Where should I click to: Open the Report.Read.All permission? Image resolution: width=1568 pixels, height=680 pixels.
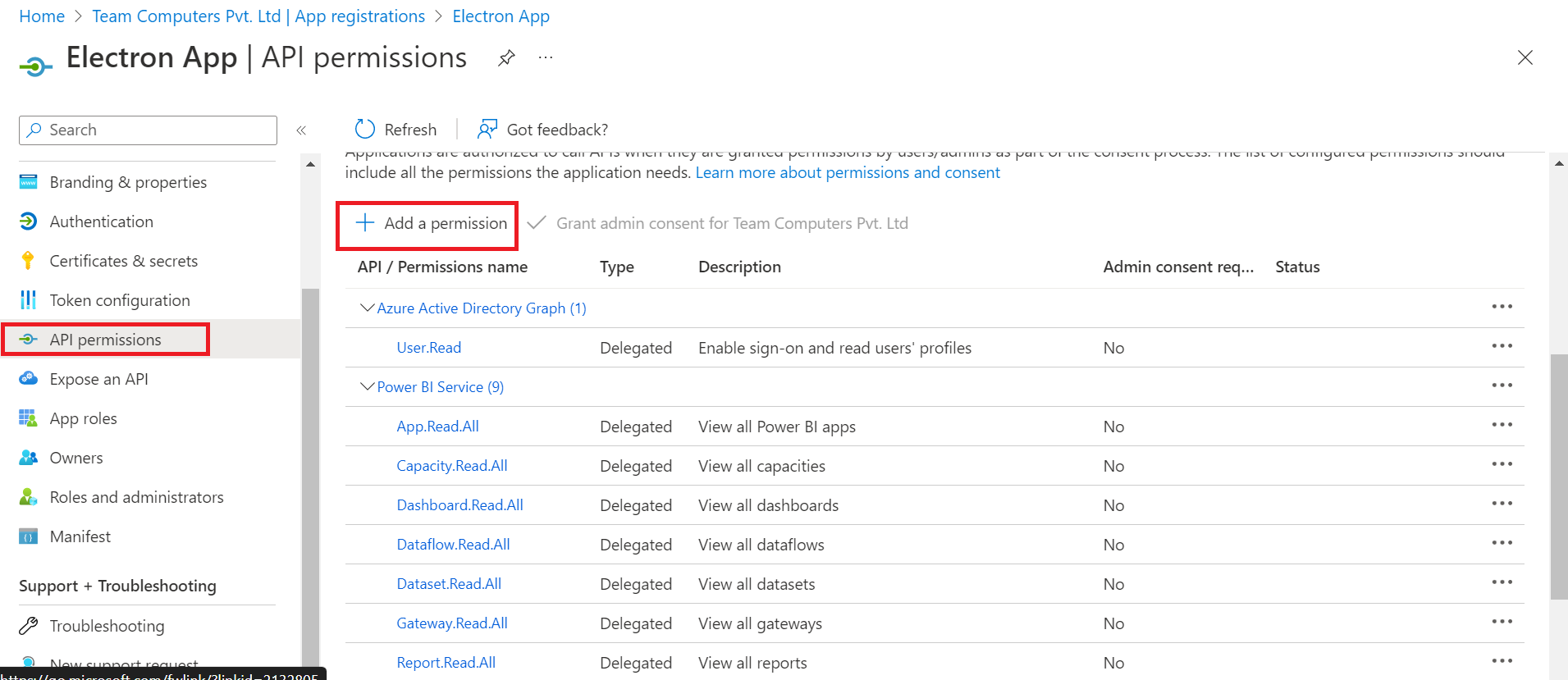[x=446, y=662]
